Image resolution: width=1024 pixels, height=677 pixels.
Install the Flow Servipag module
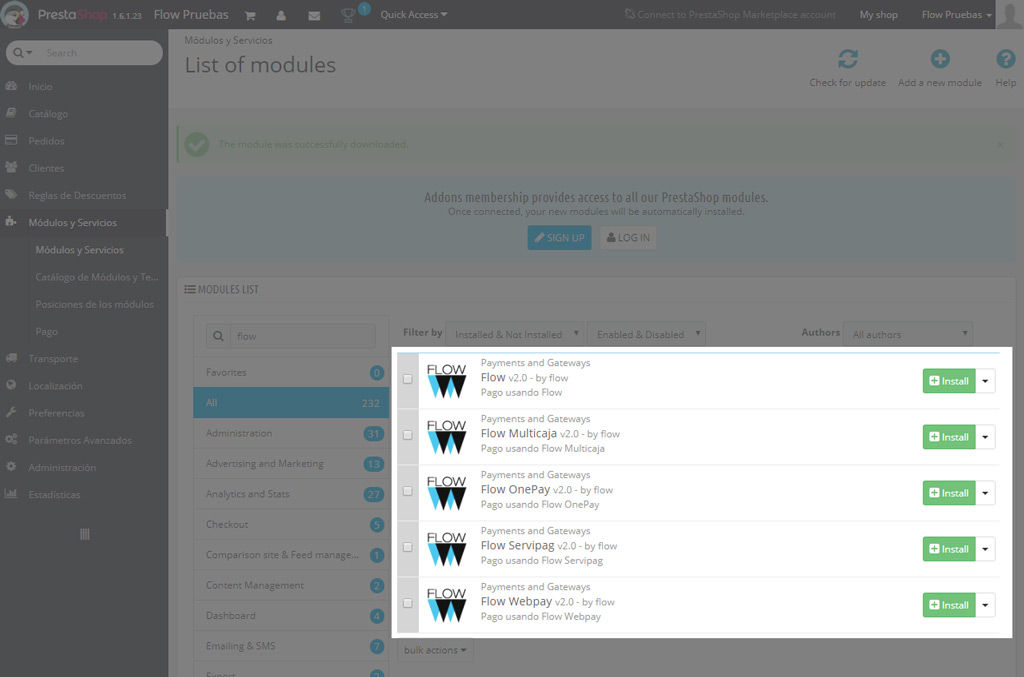(x=949, y=550)
